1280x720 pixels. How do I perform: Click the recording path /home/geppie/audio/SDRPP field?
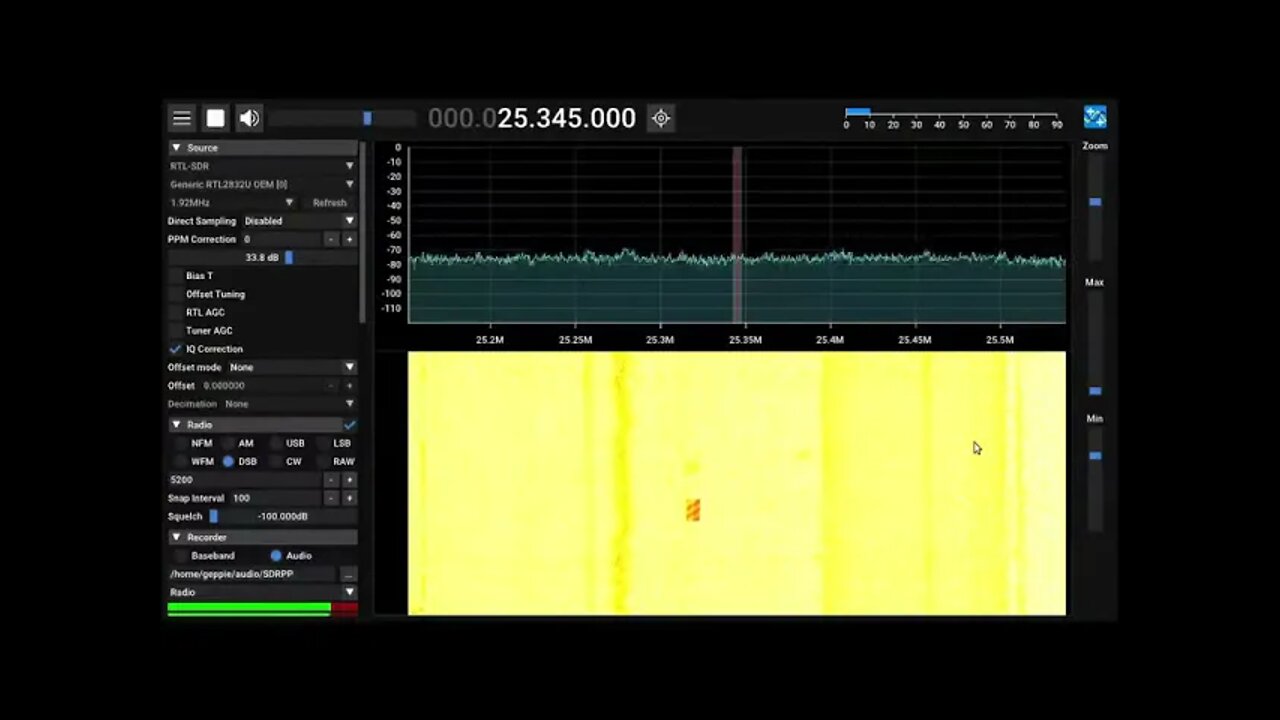[252, 574]
